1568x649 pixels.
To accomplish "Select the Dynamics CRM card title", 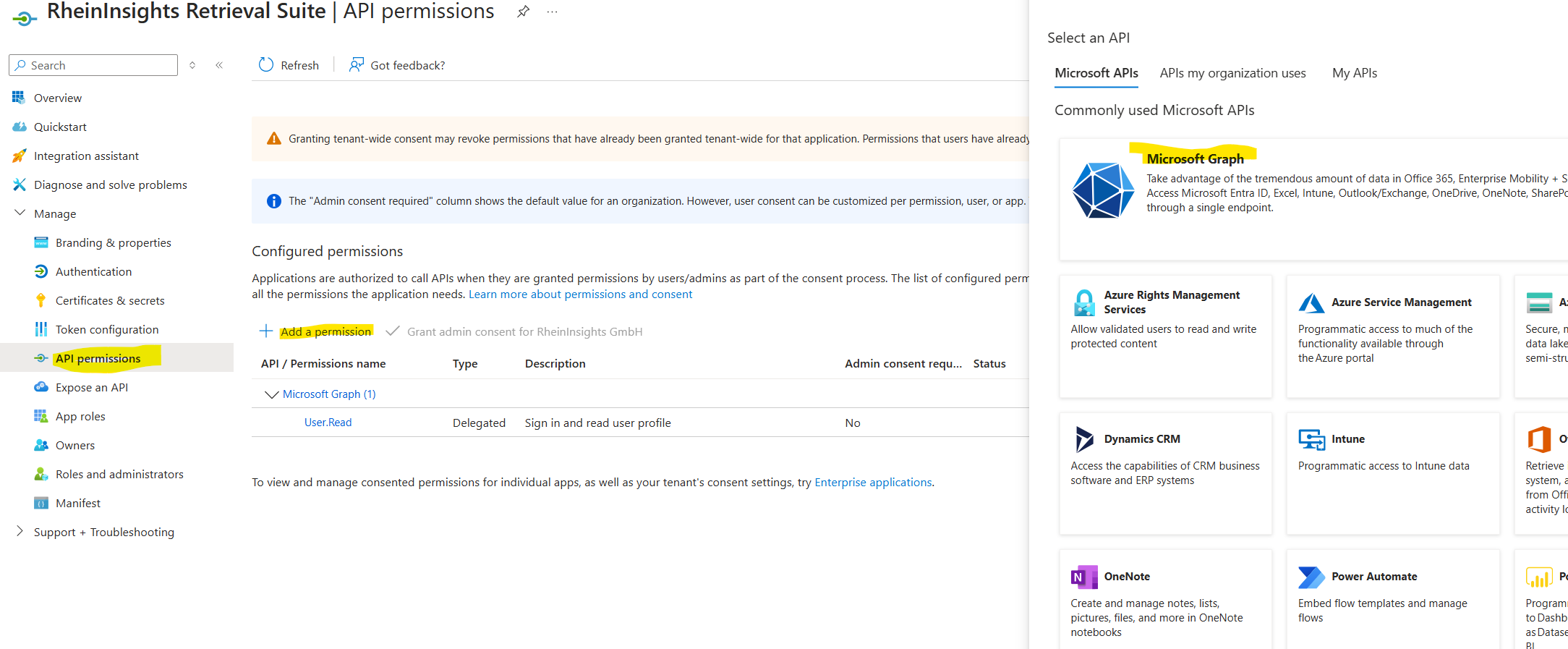I will pos(1142,439).
